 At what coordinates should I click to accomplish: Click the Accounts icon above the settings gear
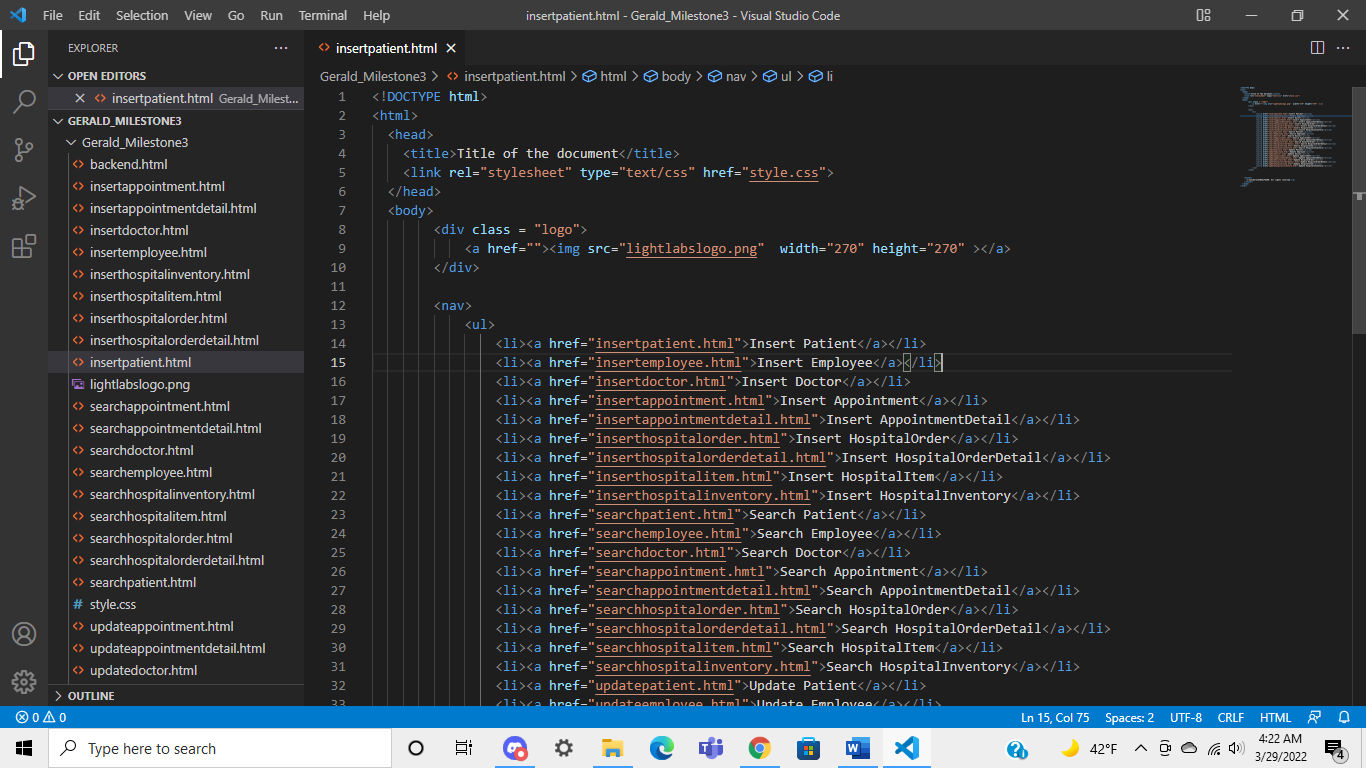pyautogui.click(x=24, y=634)
